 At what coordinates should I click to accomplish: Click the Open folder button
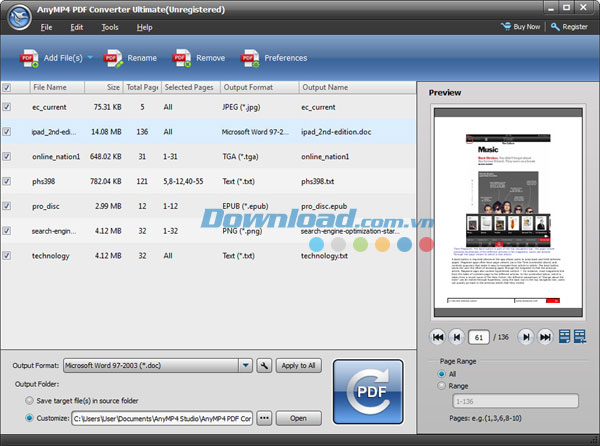[x=298, y=418]
